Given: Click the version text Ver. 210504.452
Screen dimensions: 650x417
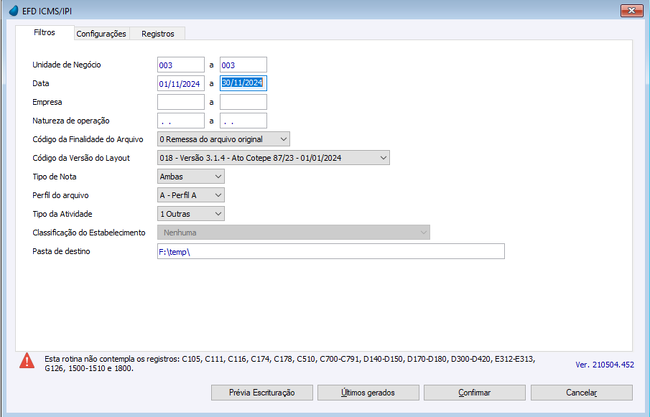Looking at the screenshot, I should [x=604, y=365].
